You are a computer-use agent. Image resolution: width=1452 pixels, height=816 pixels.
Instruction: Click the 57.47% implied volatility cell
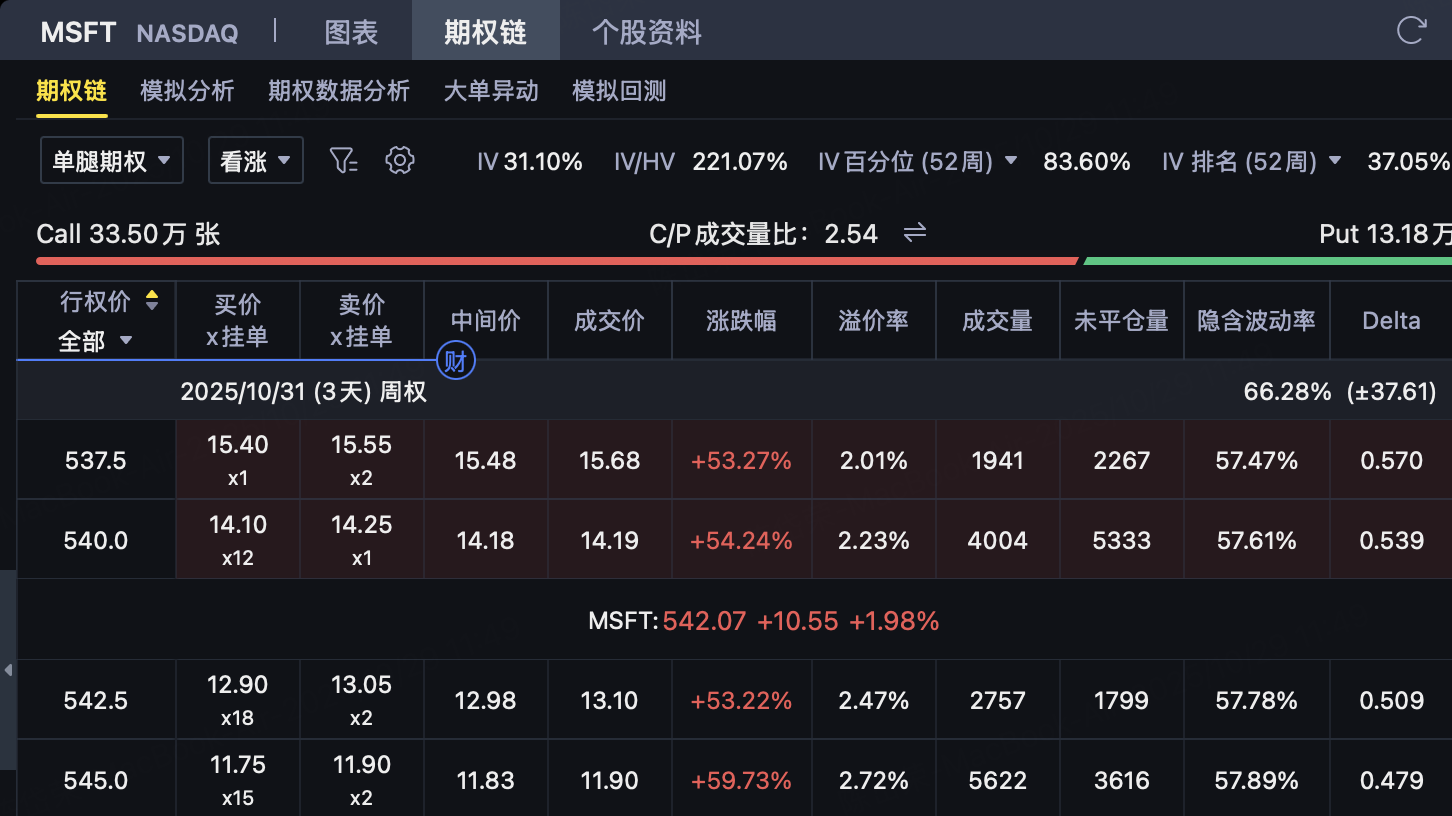click(x=1257, y=460)
